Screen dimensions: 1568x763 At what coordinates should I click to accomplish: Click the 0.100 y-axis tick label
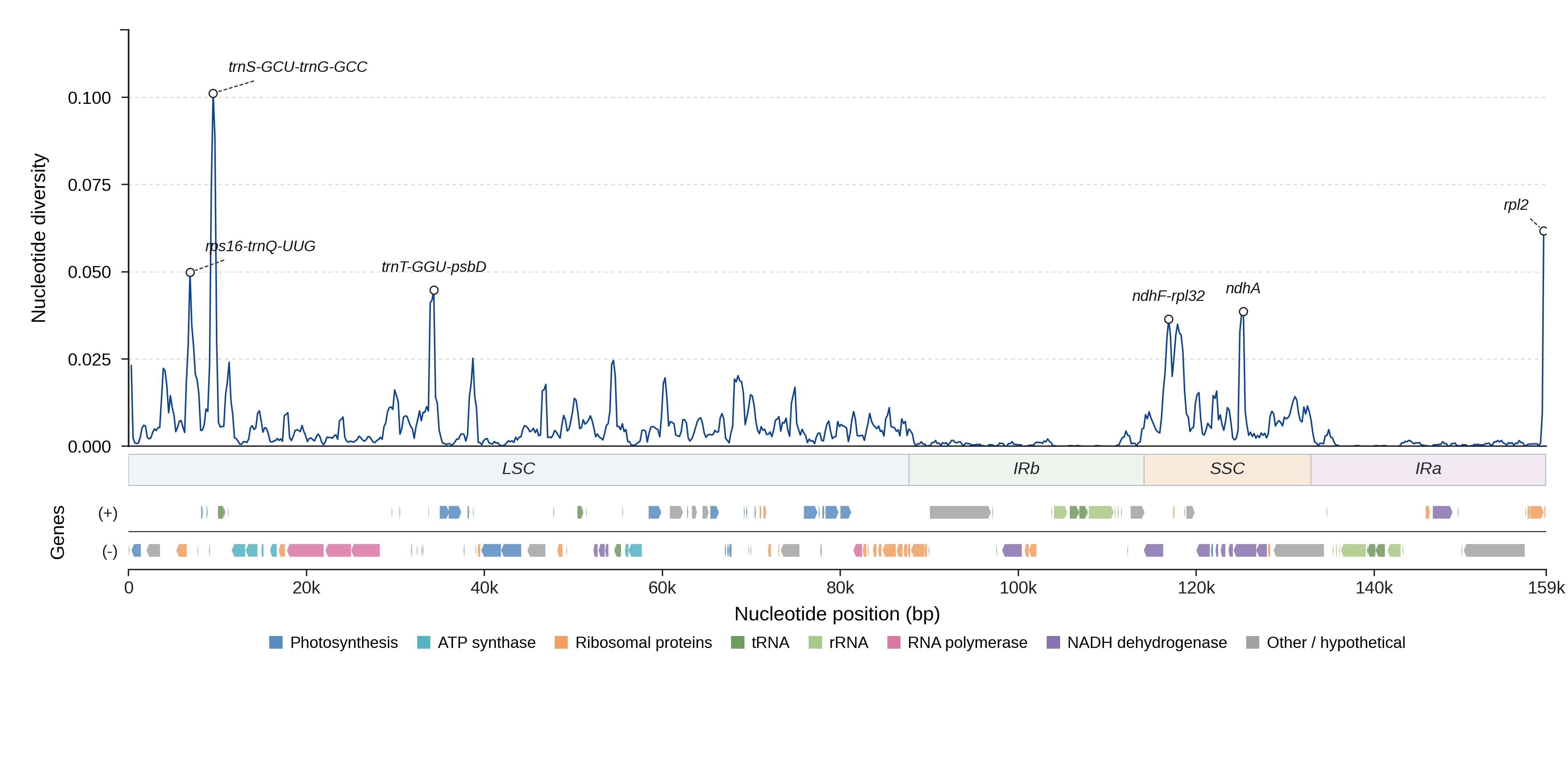tap(90, 98)
